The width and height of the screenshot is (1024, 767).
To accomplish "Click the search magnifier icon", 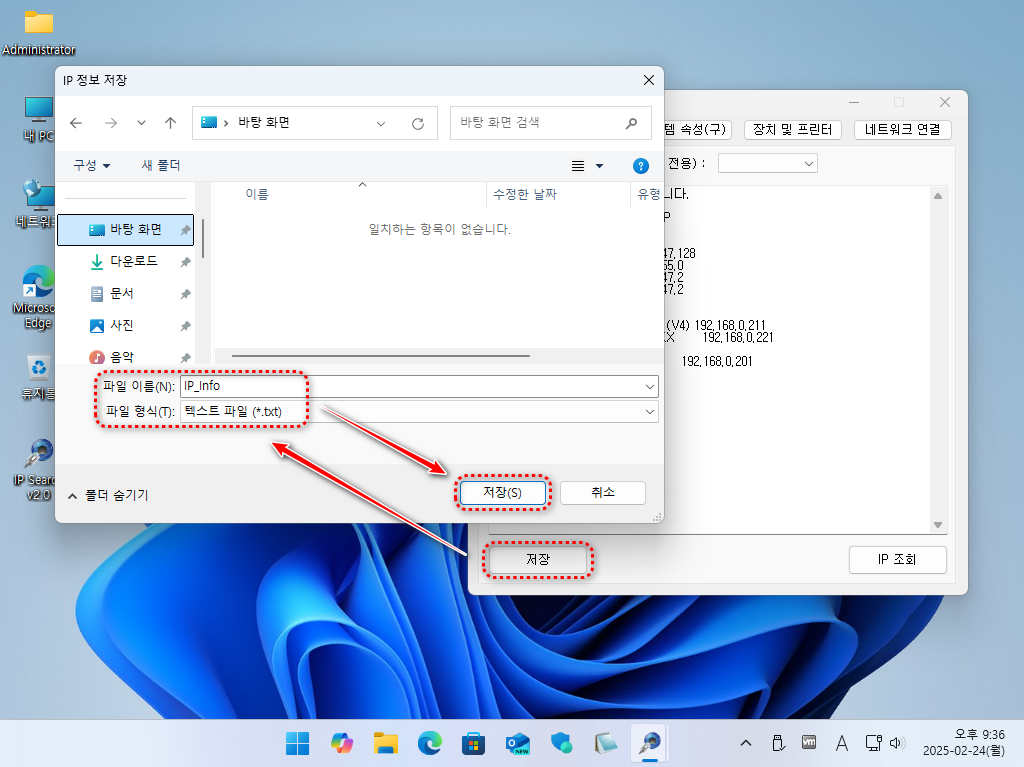I will (x=632, y=123).
